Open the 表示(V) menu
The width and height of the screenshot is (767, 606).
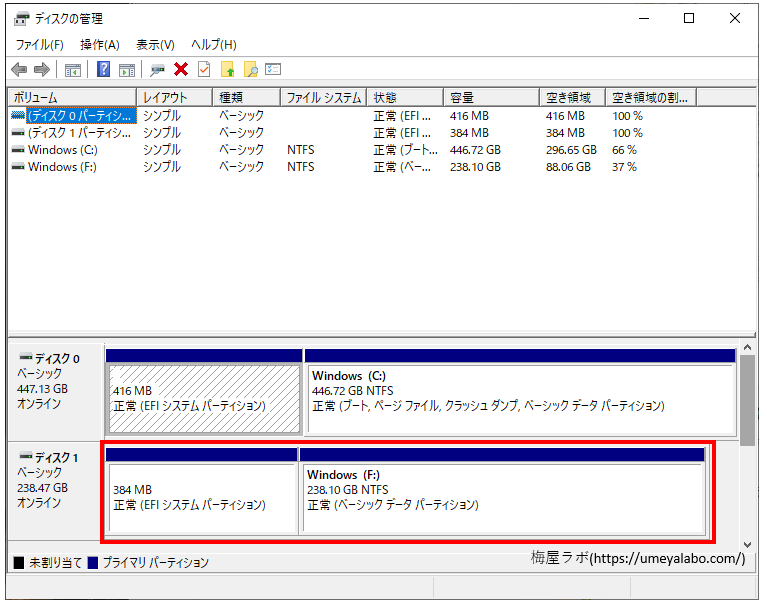coord(155,45)
